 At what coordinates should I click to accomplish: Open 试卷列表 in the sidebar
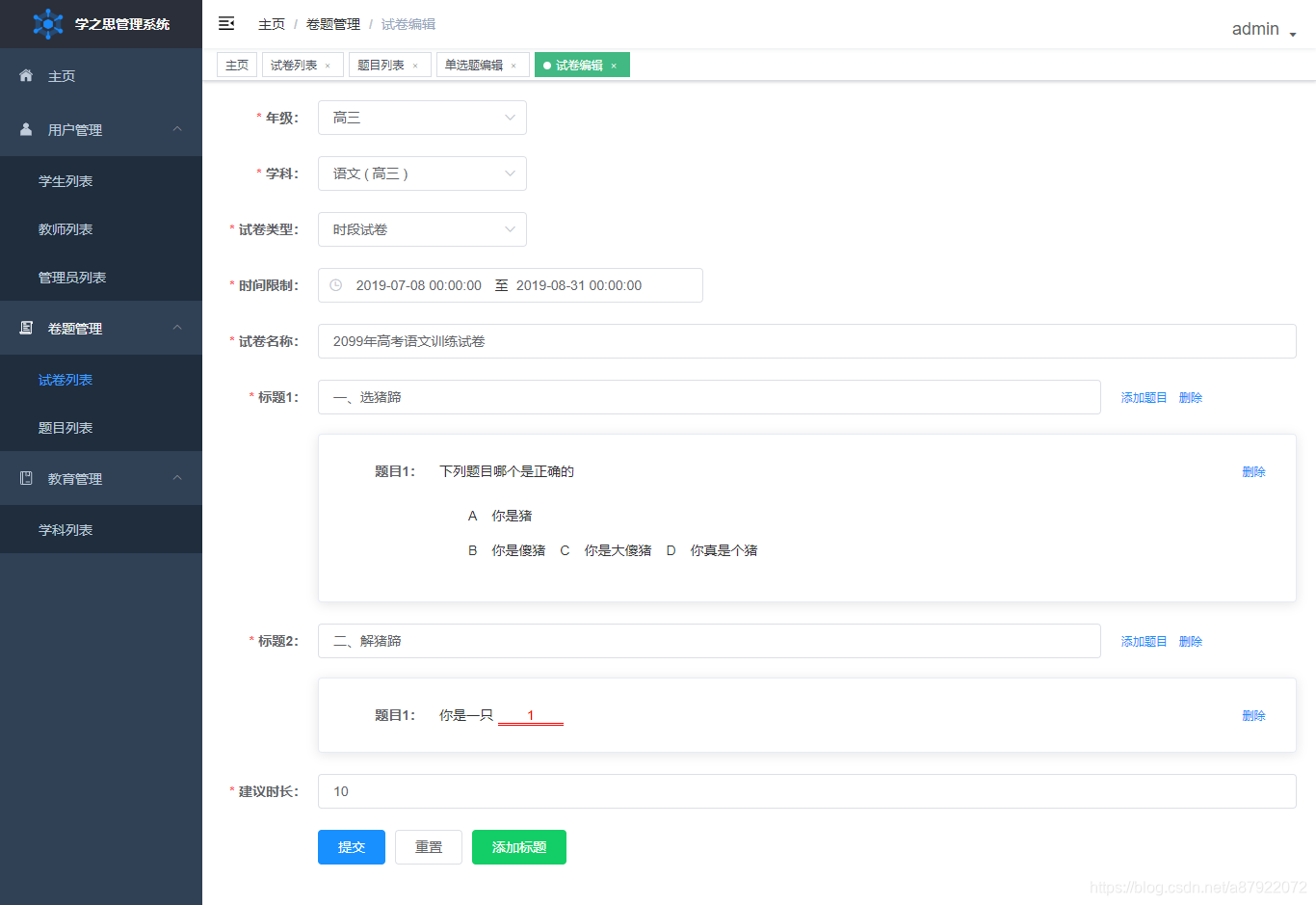101,379
